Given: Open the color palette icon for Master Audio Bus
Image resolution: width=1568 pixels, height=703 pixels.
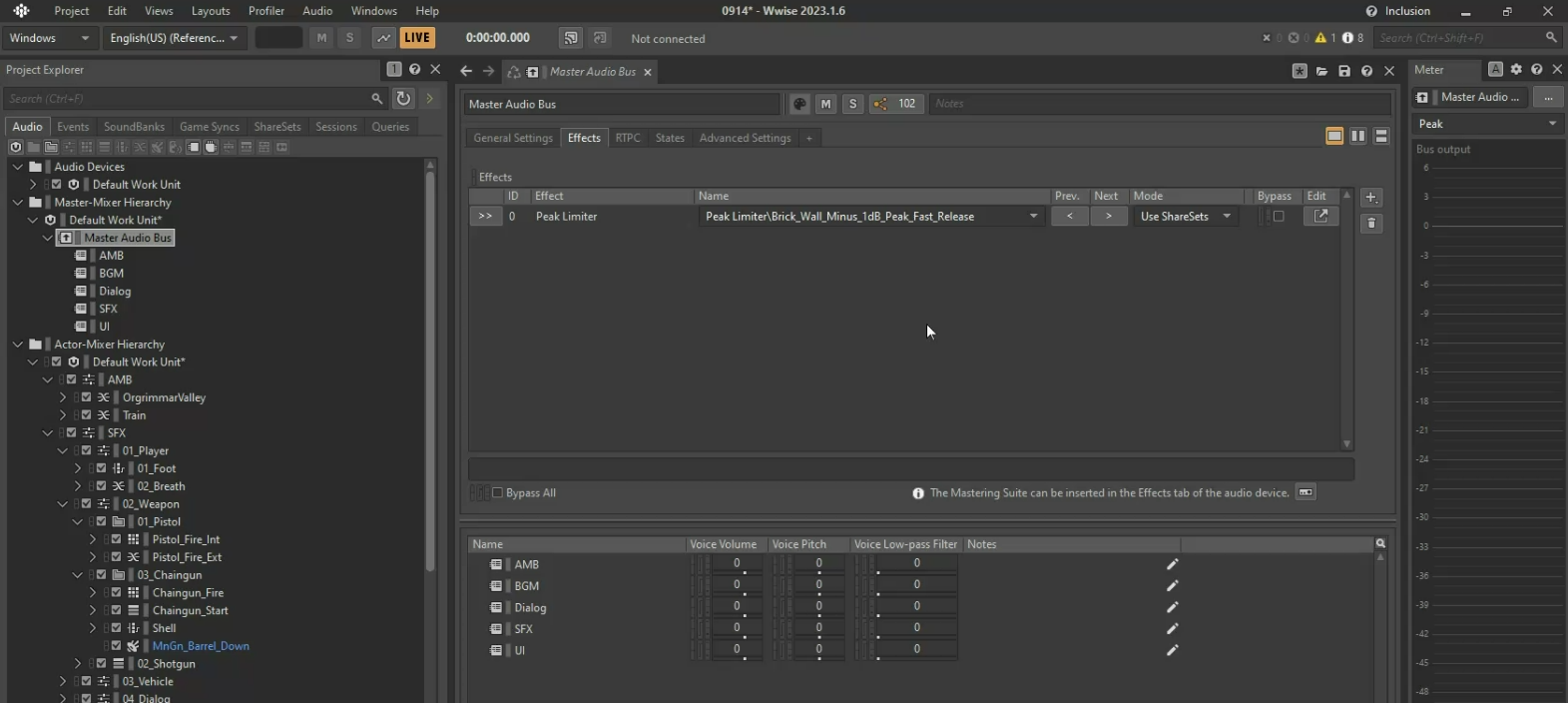Looking at the screenshot, I should click(799, 104).
